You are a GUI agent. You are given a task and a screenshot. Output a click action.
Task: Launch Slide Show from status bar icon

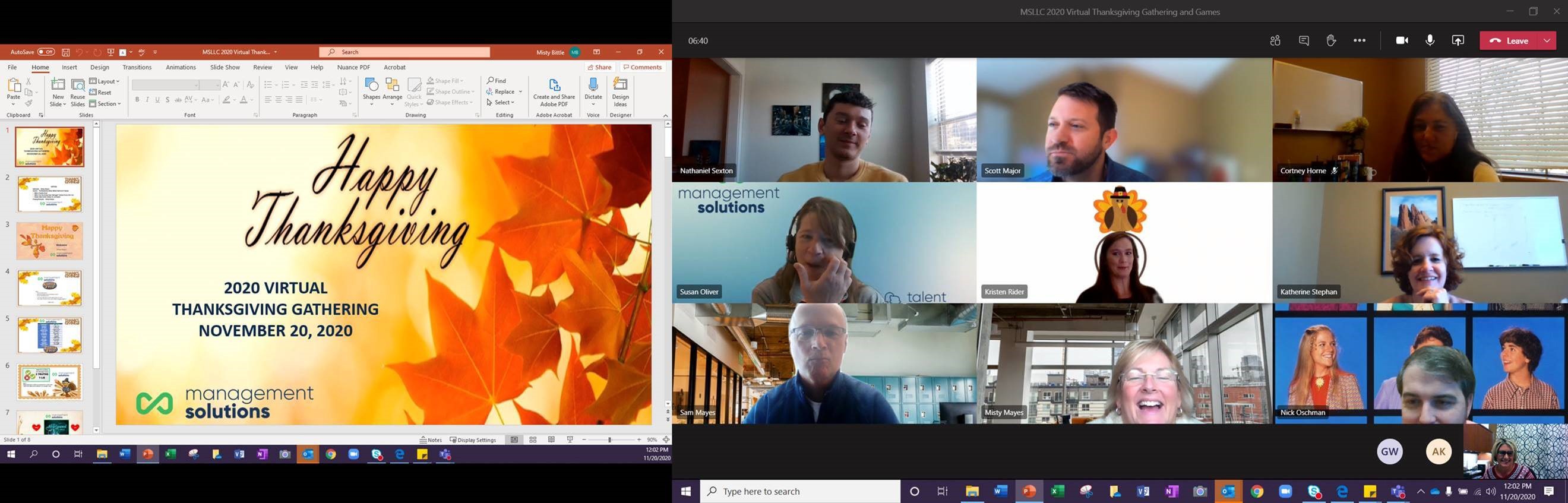pos(570,439)
